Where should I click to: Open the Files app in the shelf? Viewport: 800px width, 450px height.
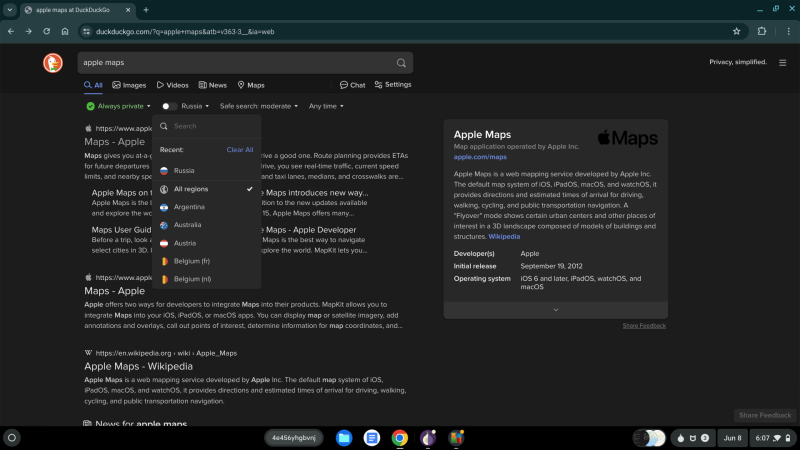click(344, 438)
